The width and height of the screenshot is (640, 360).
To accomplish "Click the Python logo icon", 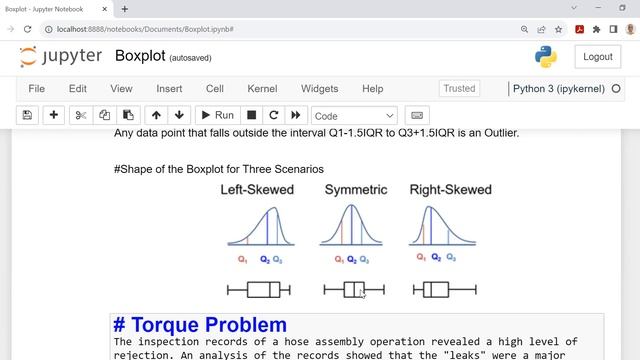I will (x=546, y=56).
